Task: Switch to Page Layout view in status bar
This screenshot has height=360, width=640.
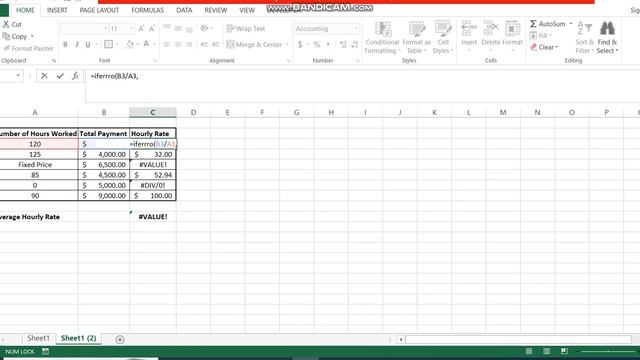Action: [547, 351]
